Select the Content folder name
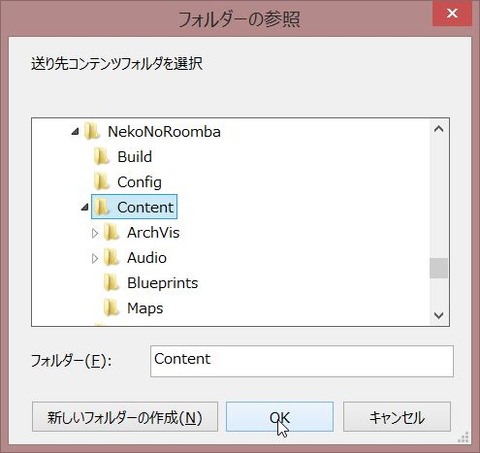The width and height of the screenshot is (480, 453). (145, 207)
